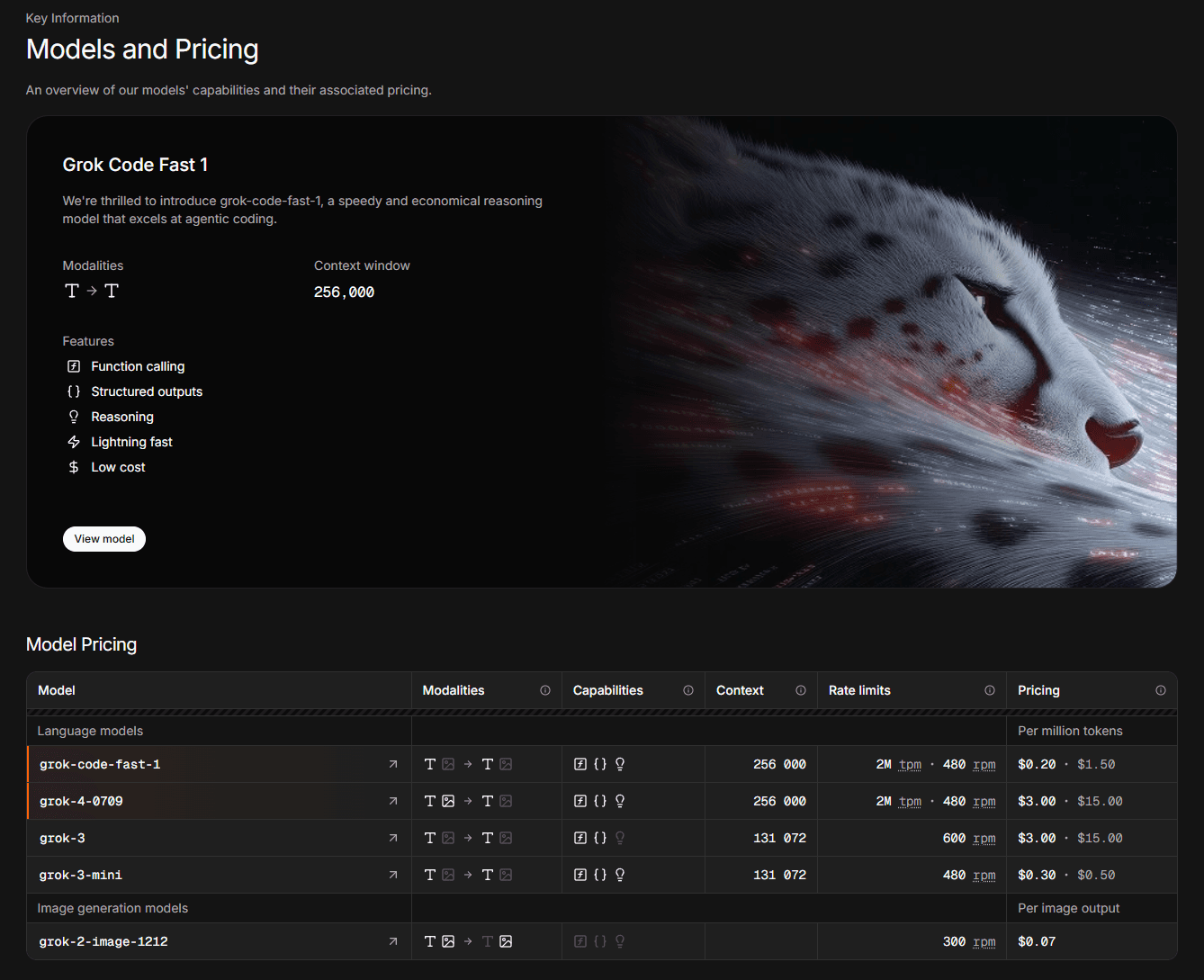
Task: Click function calling icon in grok-code-fast-1 row
Action: pyautogui.click(x=580, y=764)
